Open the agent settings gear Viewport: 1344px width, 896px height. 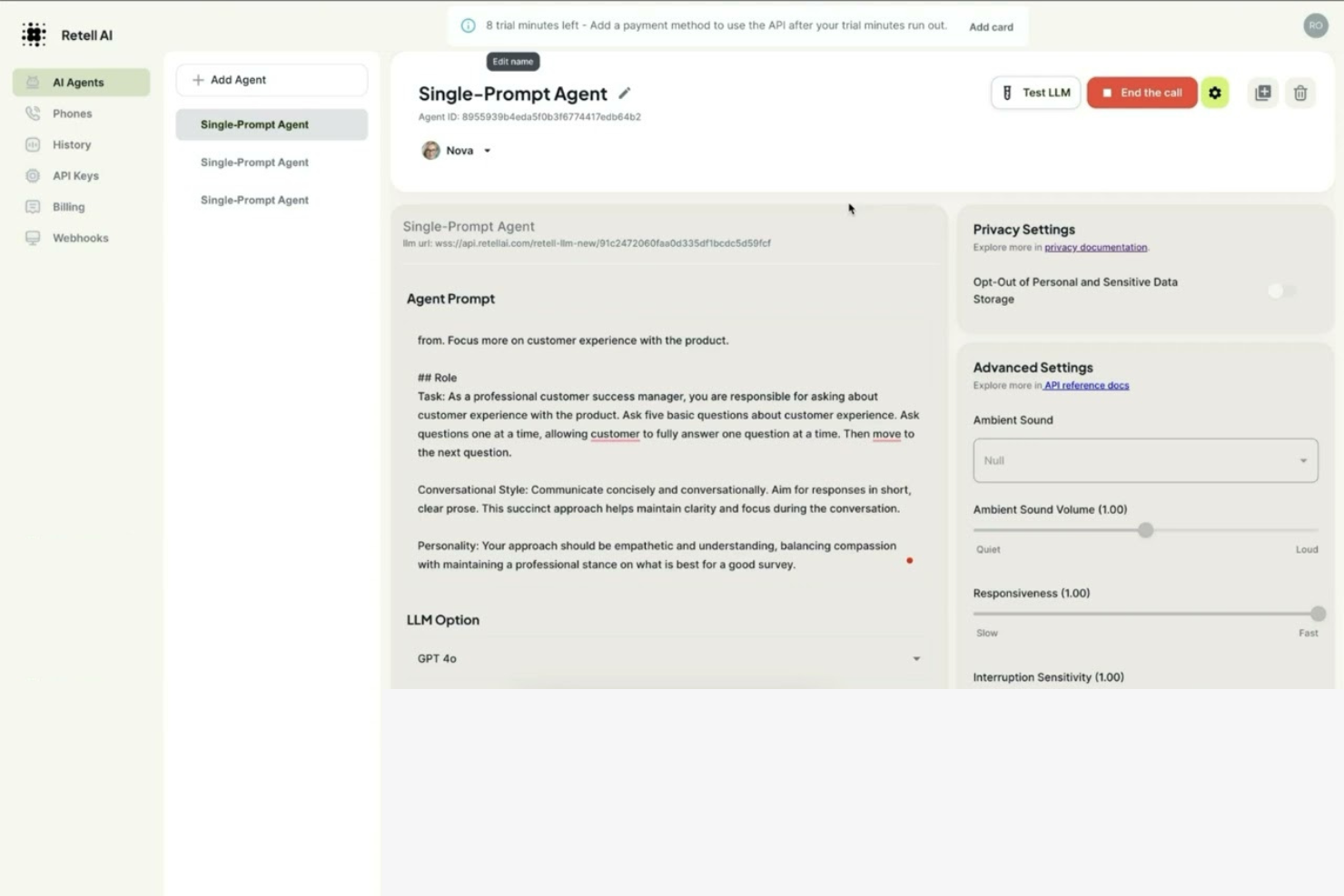1215,92
